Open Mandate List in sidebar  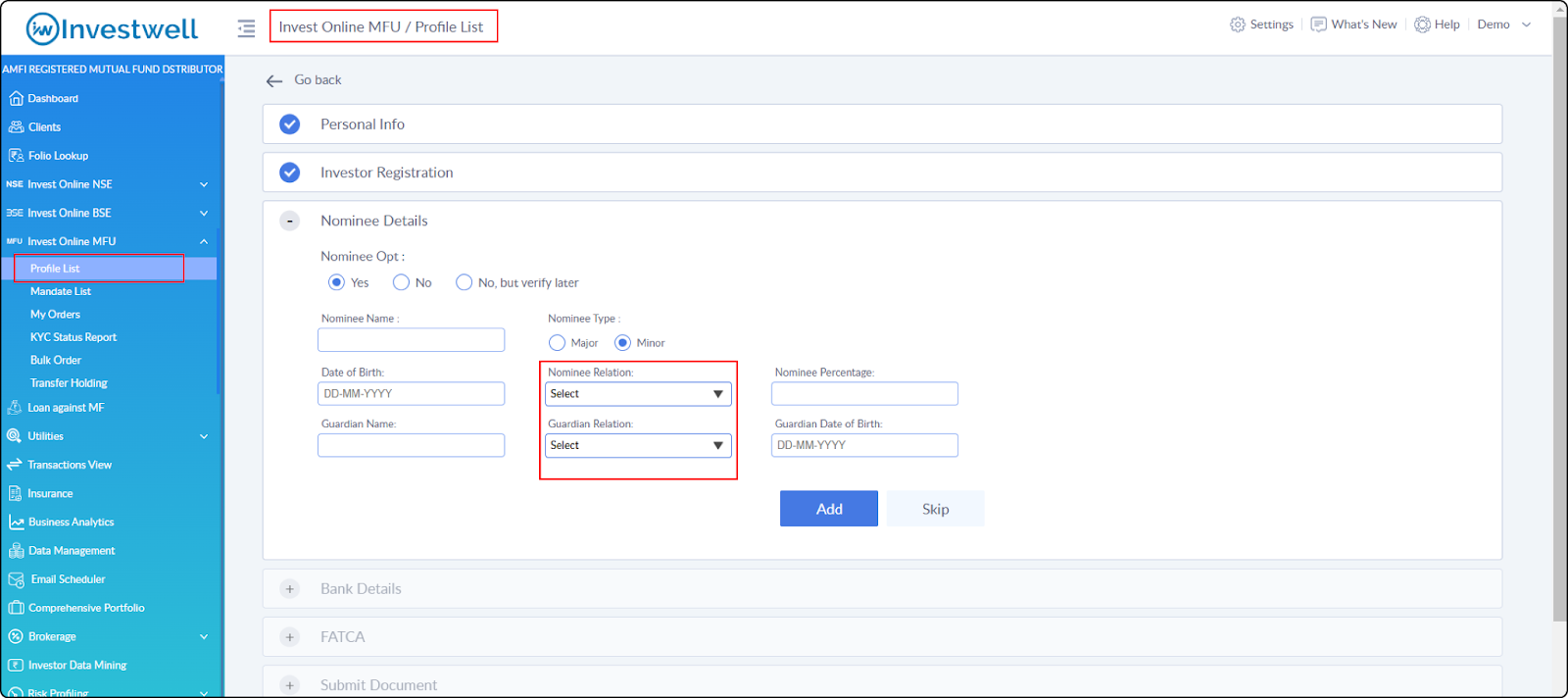coord(61,291)
